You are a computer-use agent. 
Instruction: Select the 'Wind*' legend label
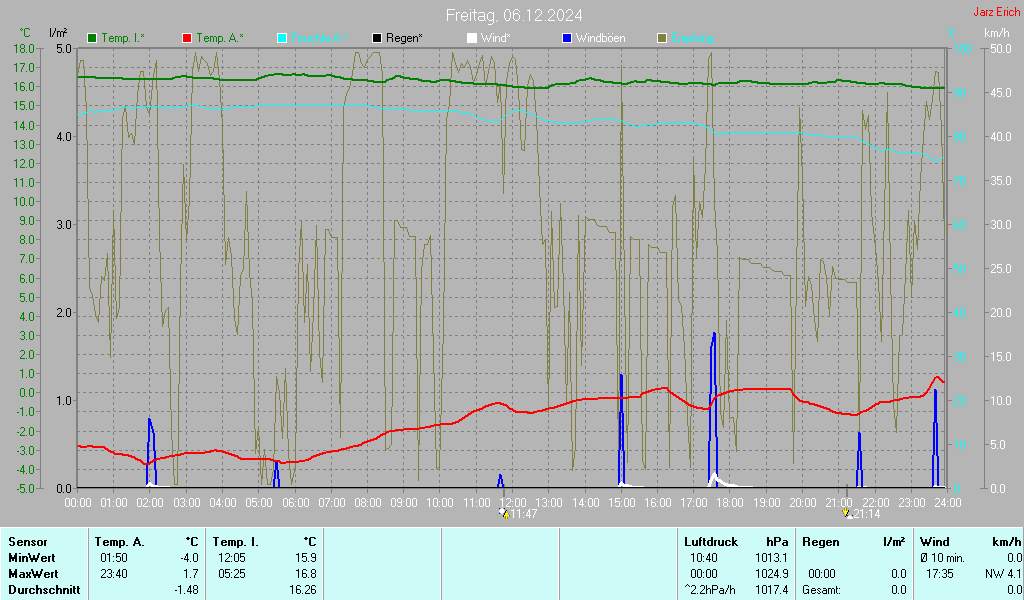click(x=495, y=39)
